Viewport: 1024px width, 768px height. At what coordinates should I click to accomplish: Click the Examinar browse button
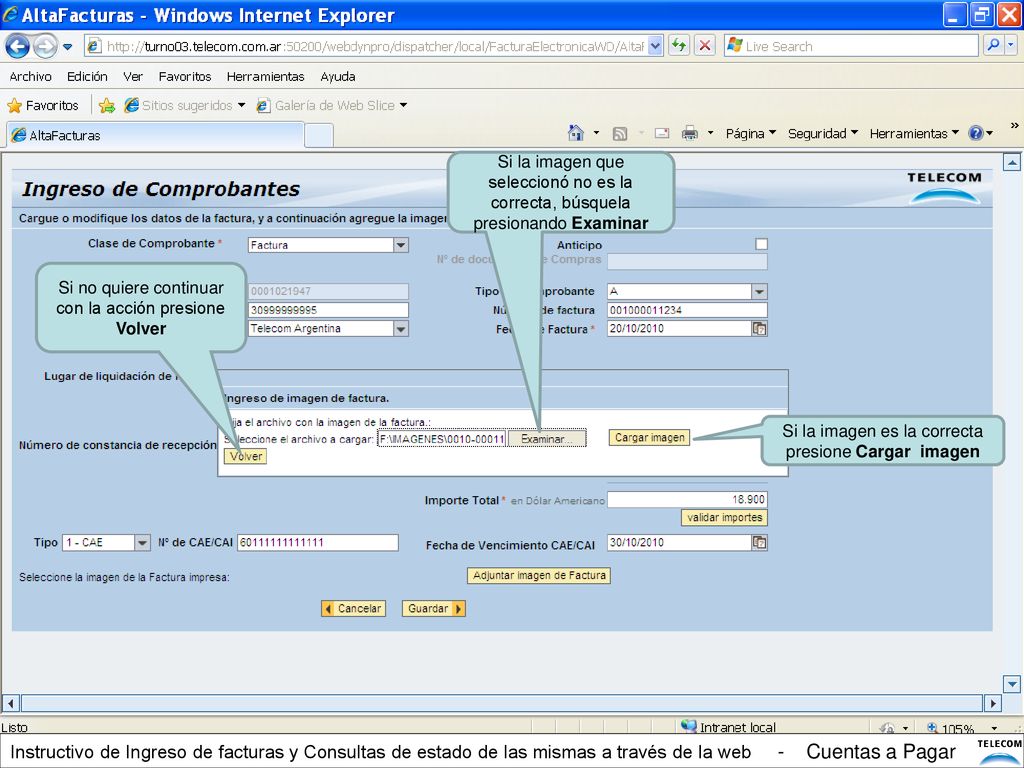tap(547, 439)
